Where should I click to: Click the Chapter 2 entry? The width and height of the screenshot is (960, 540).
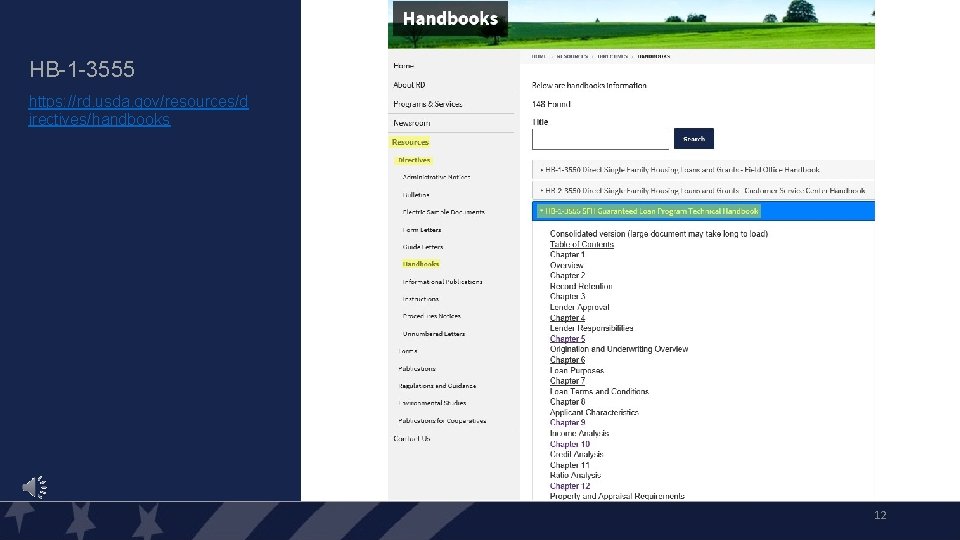pos(567,276)
